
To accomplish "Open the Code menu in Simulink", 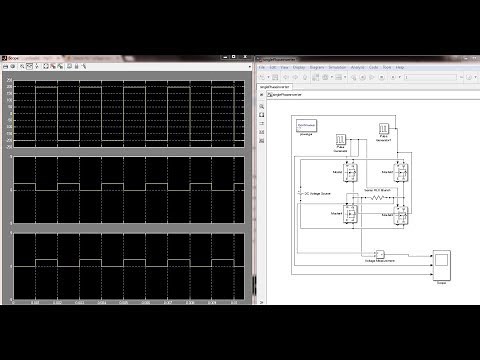I will pos(373,67).
